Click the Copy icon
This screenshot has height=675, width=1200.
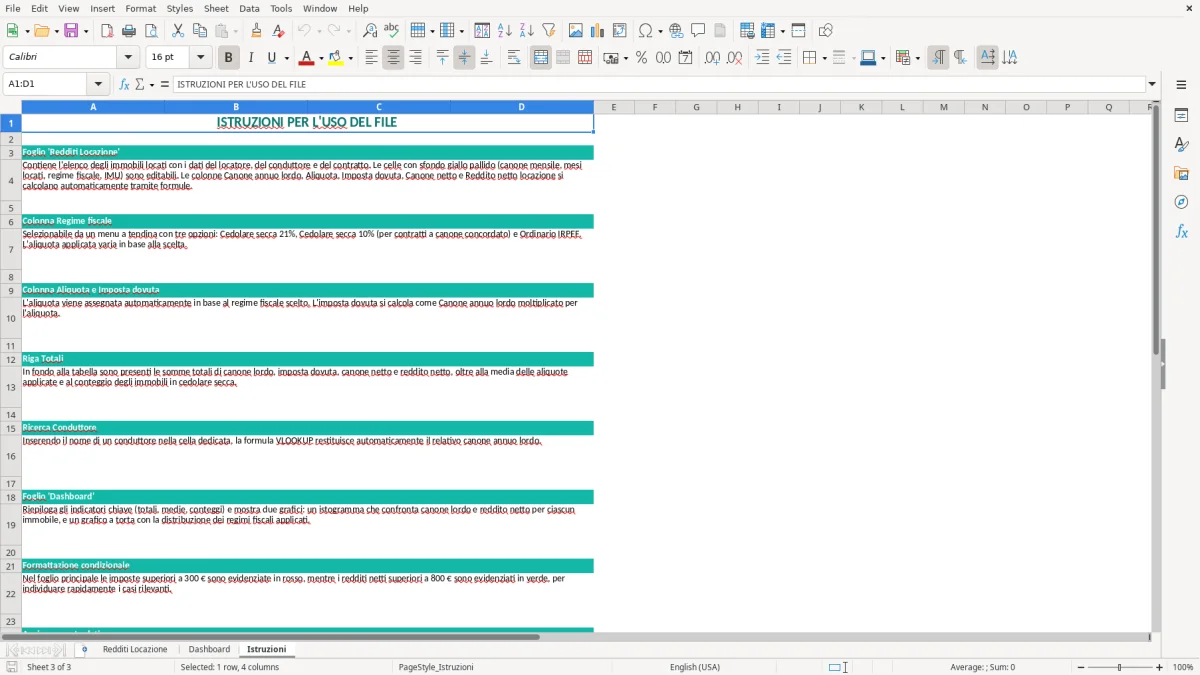200,31
